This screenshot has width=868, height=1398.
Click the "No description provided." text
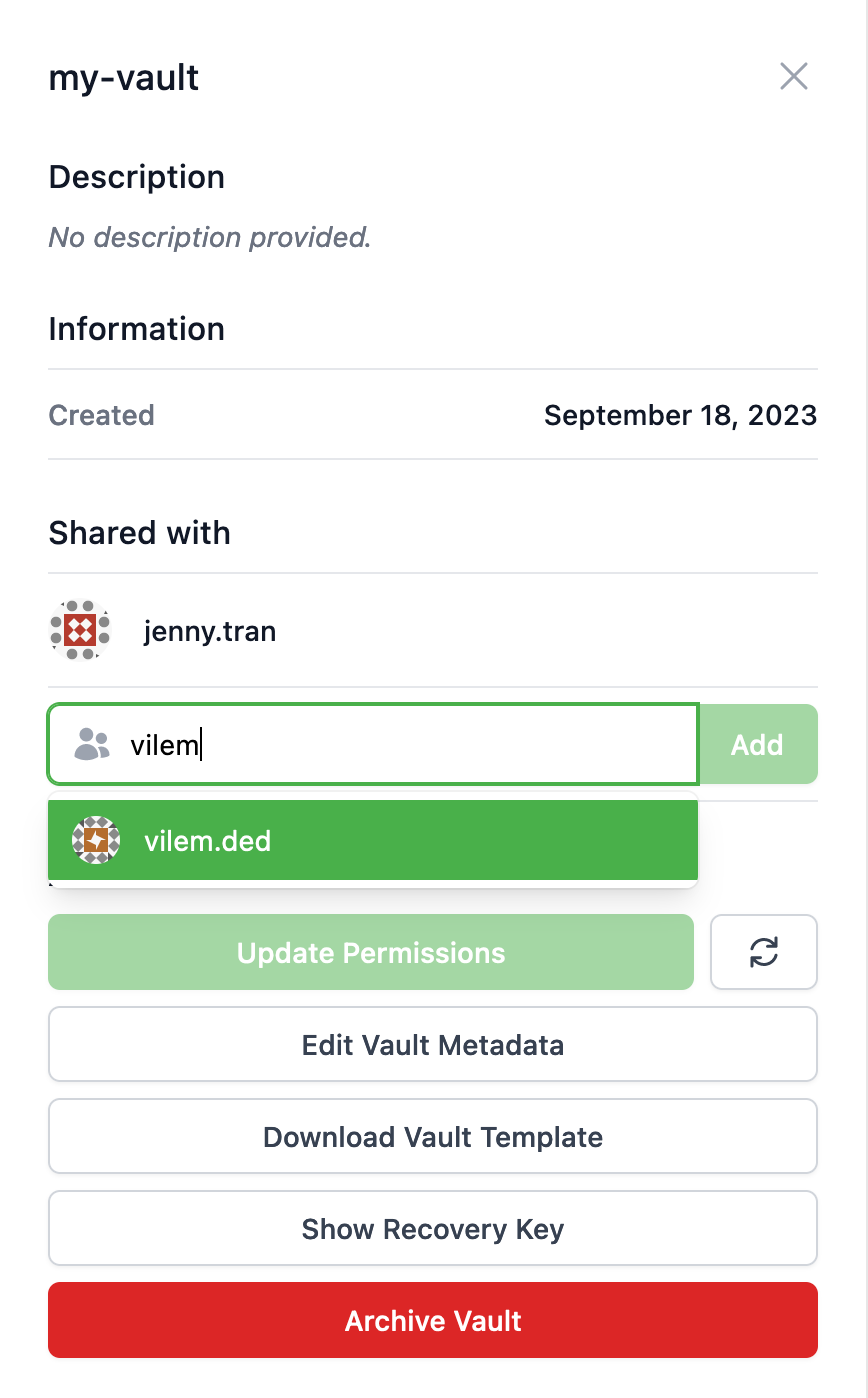click(210, 237)
